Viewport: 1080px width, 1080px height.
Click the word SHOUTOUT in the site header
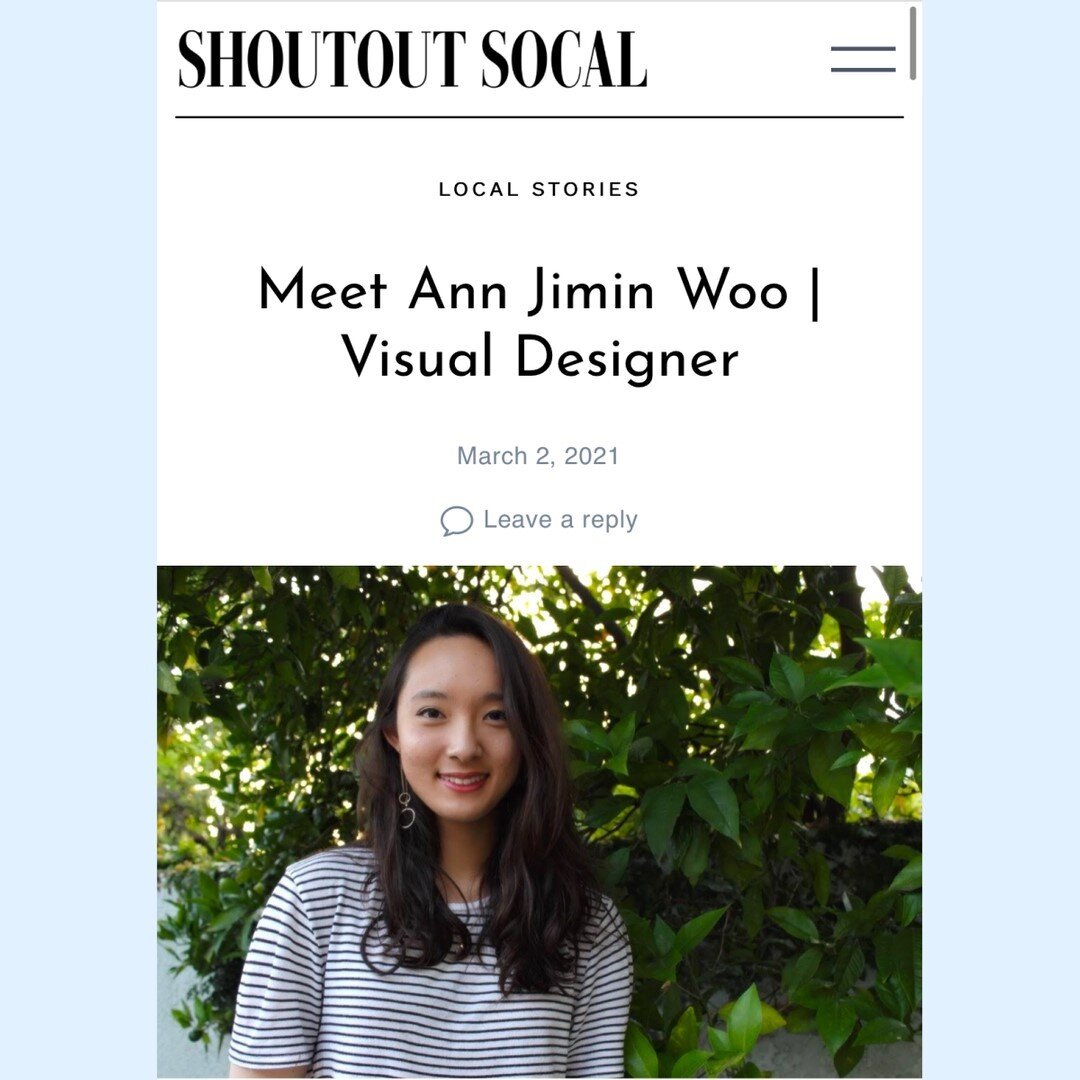click(322, 59)
